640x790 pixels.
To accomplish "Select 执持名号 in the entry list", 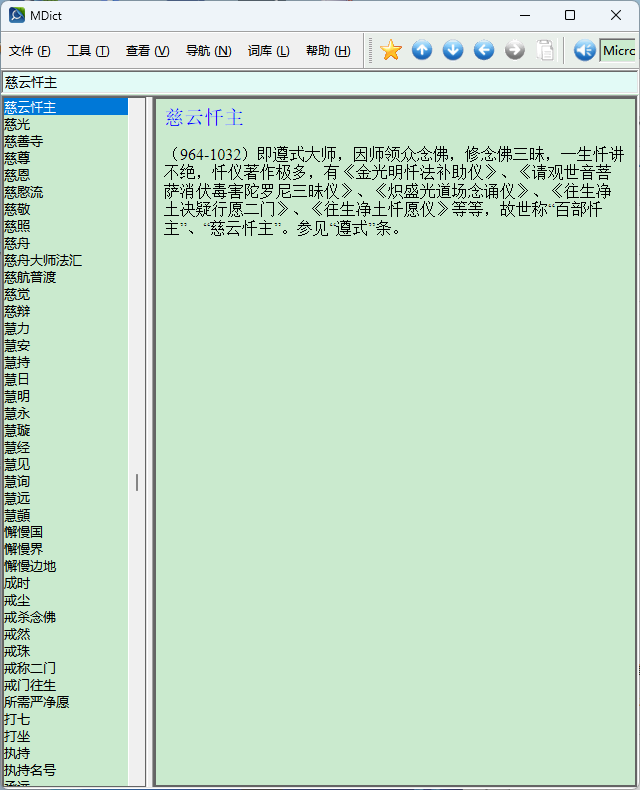I will [x=30, y=770].
